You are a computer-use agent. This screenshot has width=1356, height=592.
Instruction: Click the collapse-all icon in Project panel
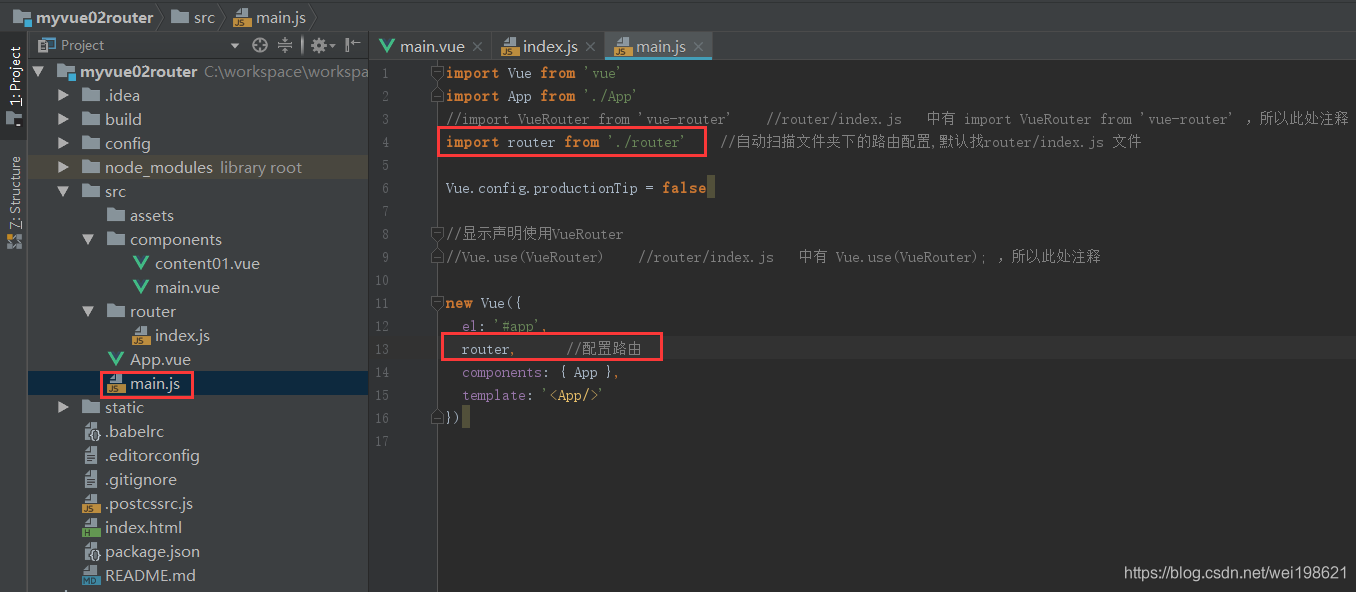point(285,45)
